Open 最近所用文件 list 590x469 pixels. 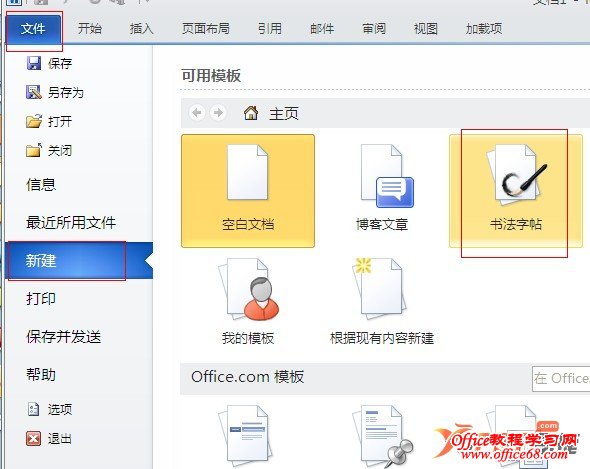[x=71, y=222]
